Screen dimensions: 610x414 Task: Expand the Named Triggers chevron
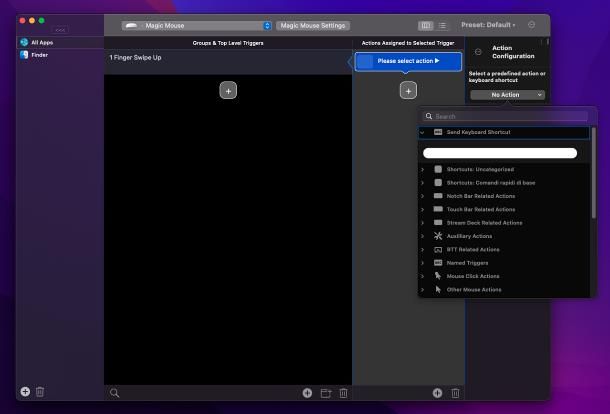tap(422, 263)
